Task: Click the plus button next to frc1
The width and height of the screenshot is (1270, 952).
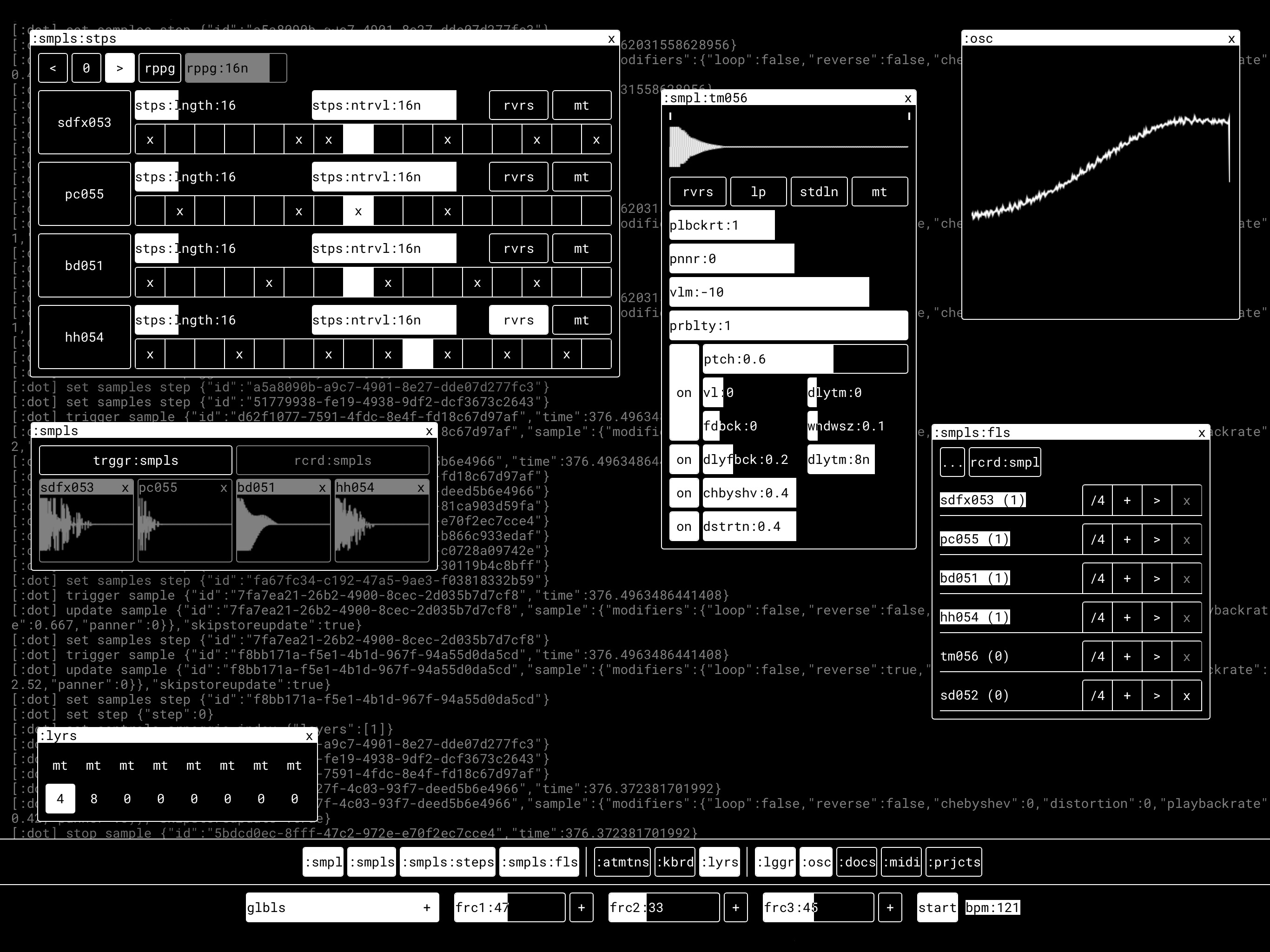Action: pyautogui.click(x=581, y=907)
